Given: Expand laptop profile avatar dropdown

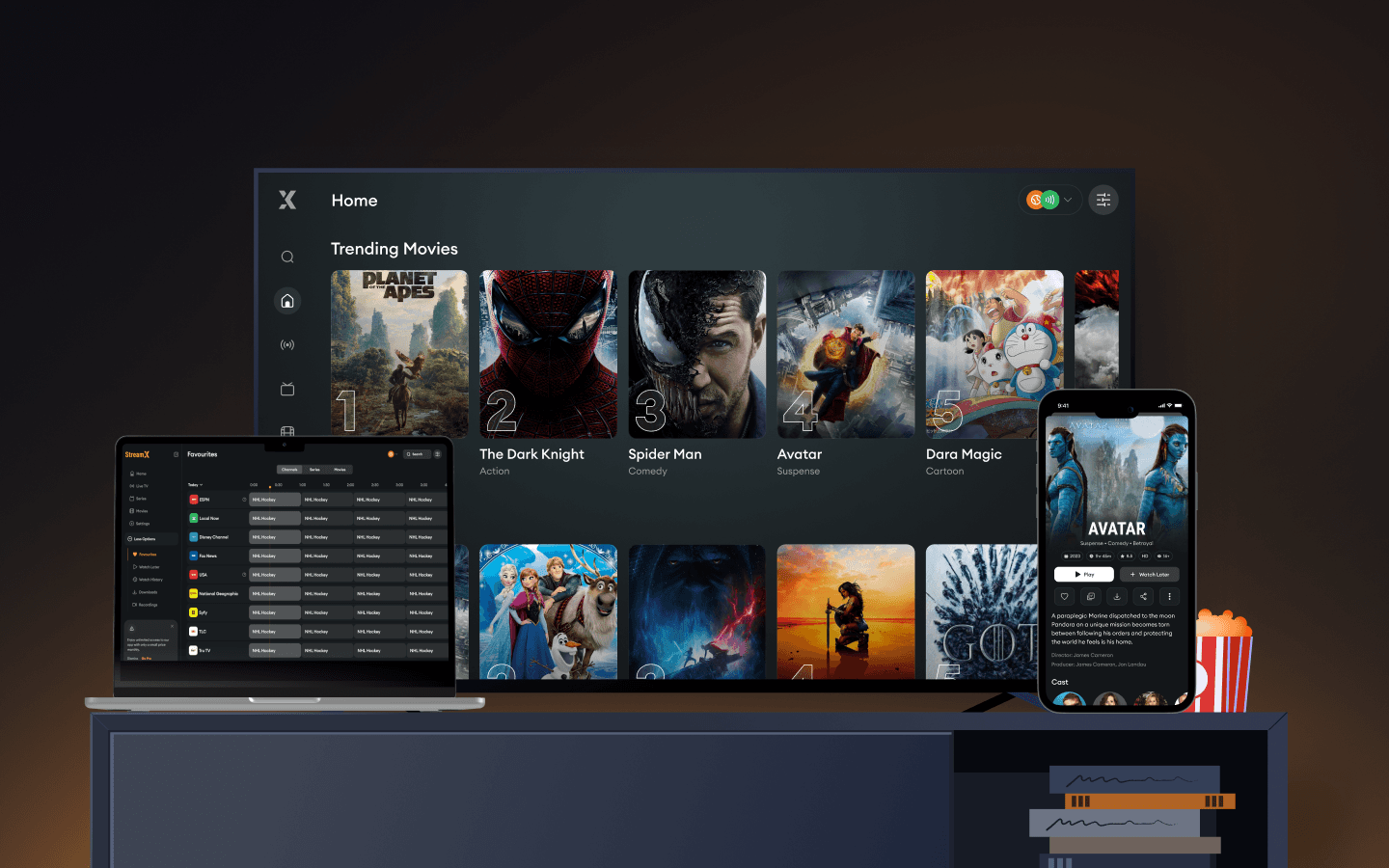Looking at the screenshot, I should 393,454.
